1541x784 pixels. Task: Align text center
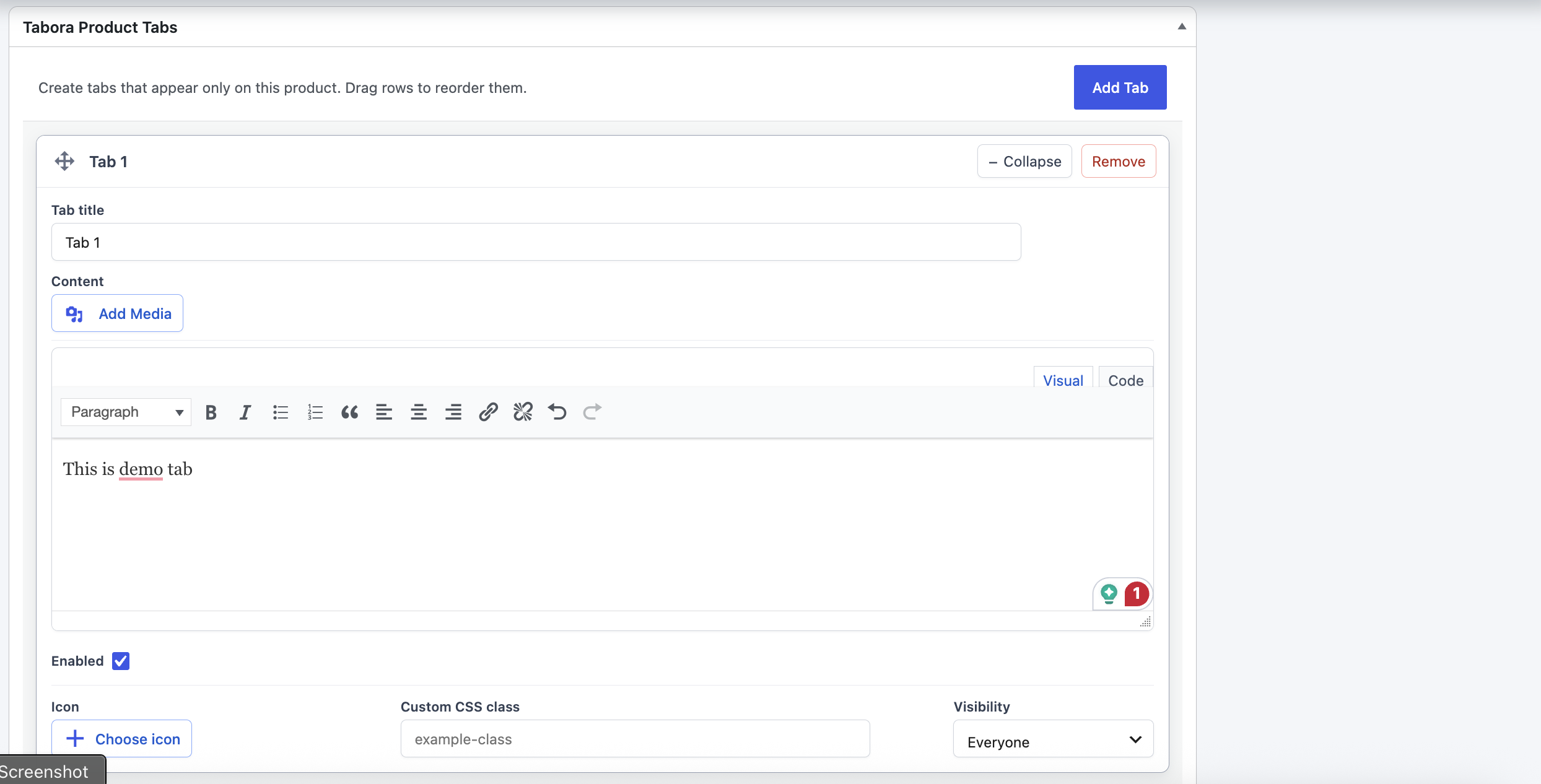pos(419,412)
